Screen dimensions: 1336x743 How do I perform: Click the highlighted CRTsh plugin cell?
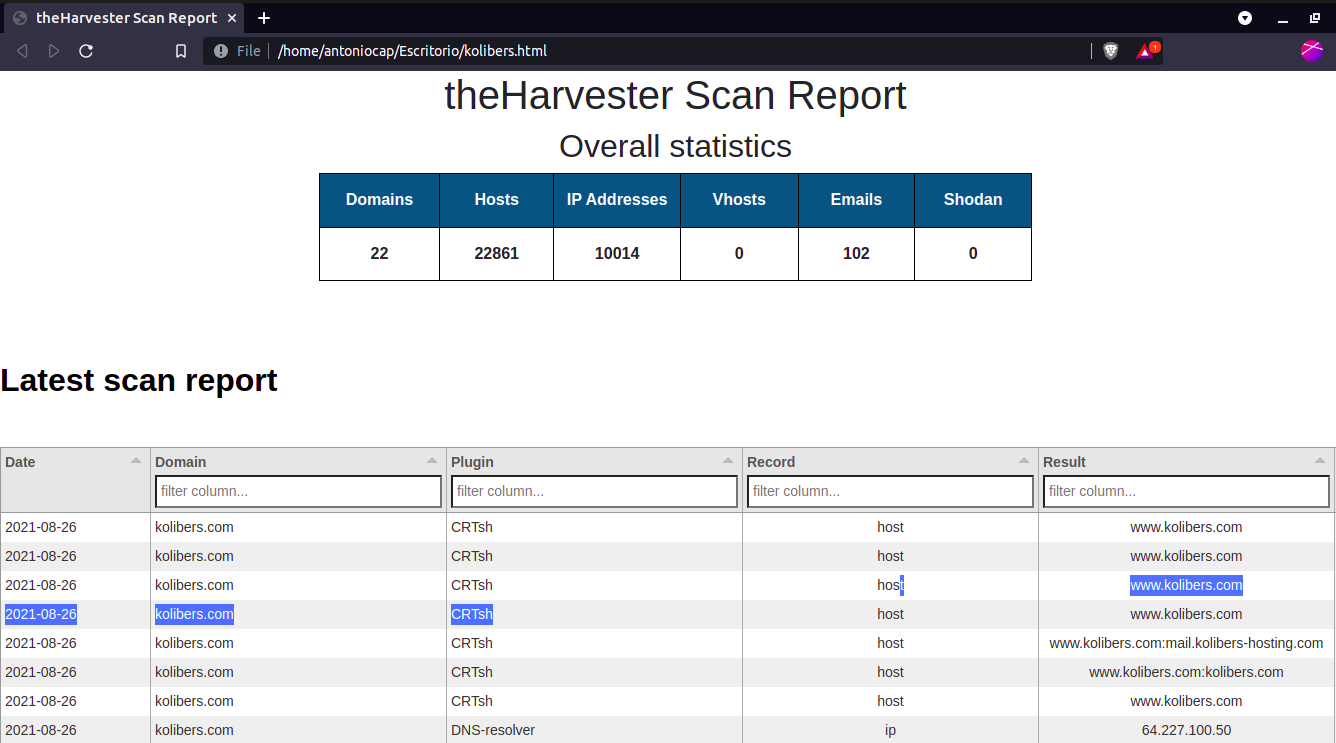click(472, 614)
